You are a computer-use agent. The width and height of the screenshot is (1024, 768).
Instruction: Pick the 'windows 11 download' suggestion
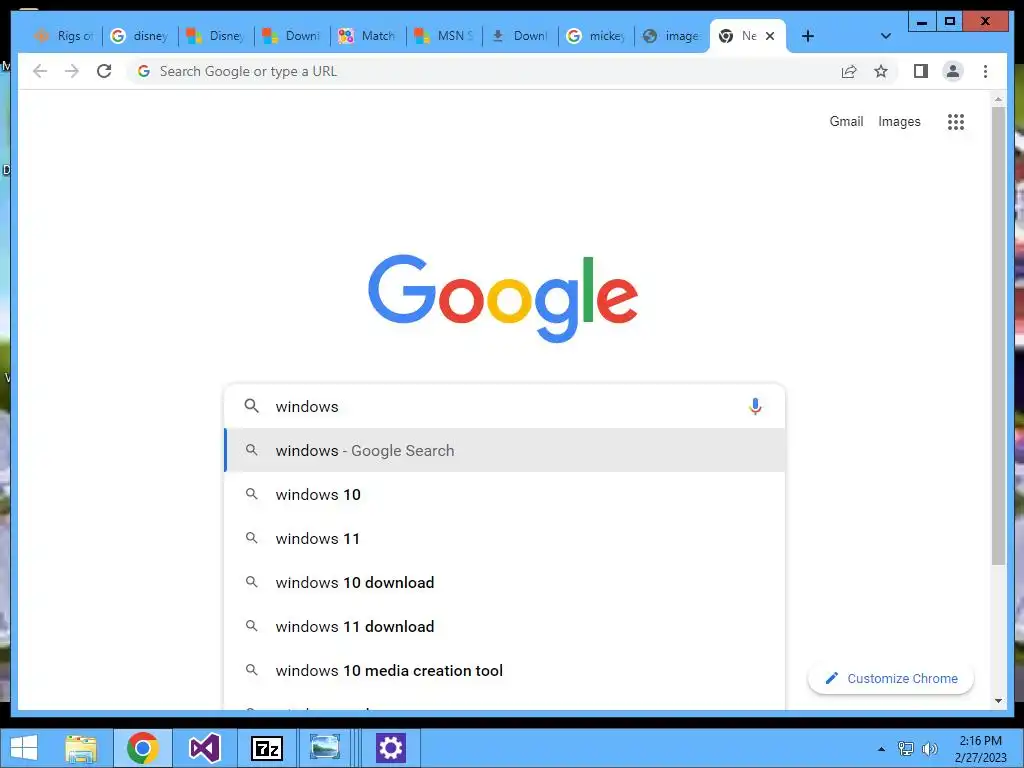coord(504,626)
